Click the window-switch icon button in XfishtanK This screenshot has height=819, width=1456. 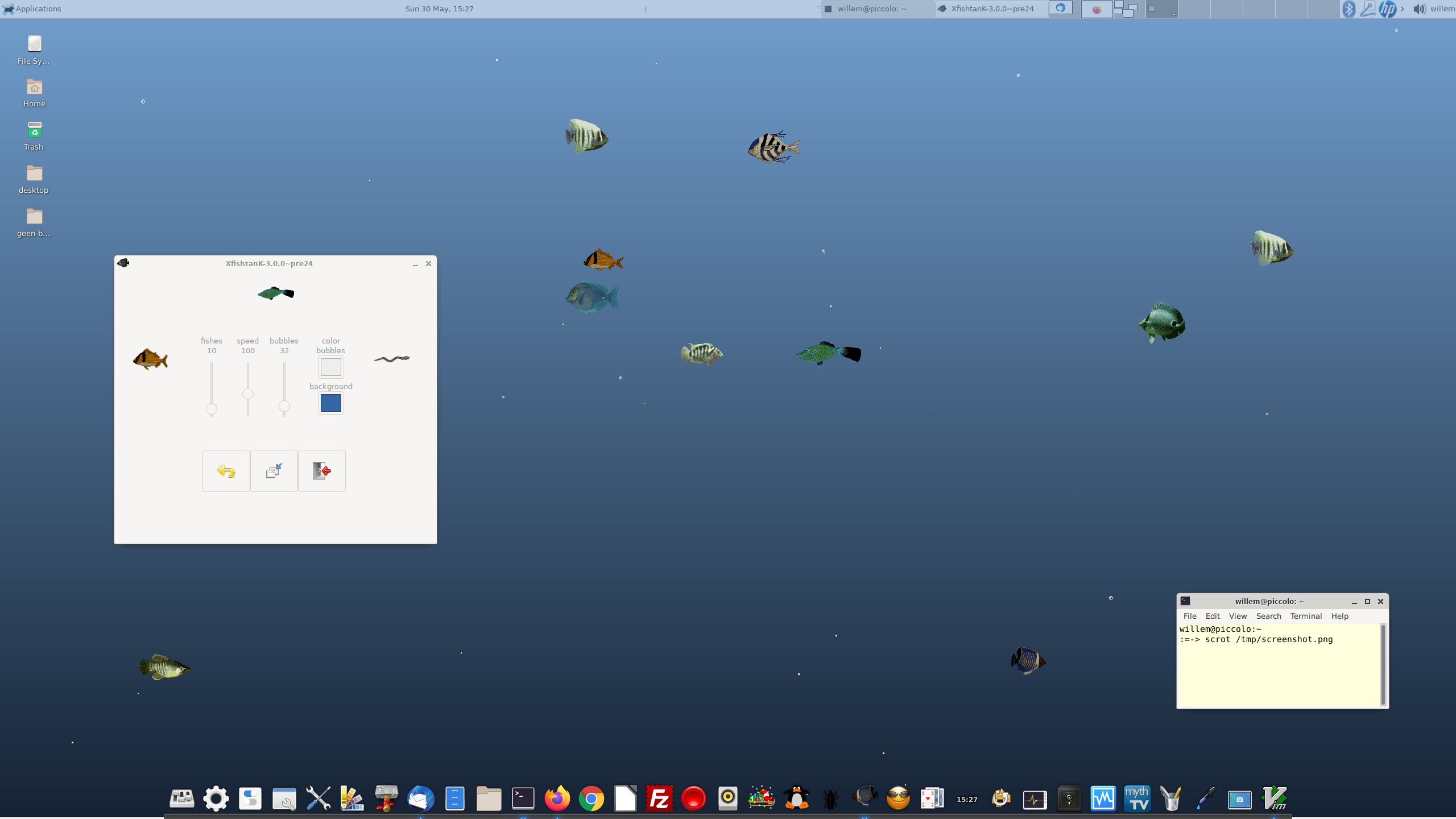click(274, 471)
